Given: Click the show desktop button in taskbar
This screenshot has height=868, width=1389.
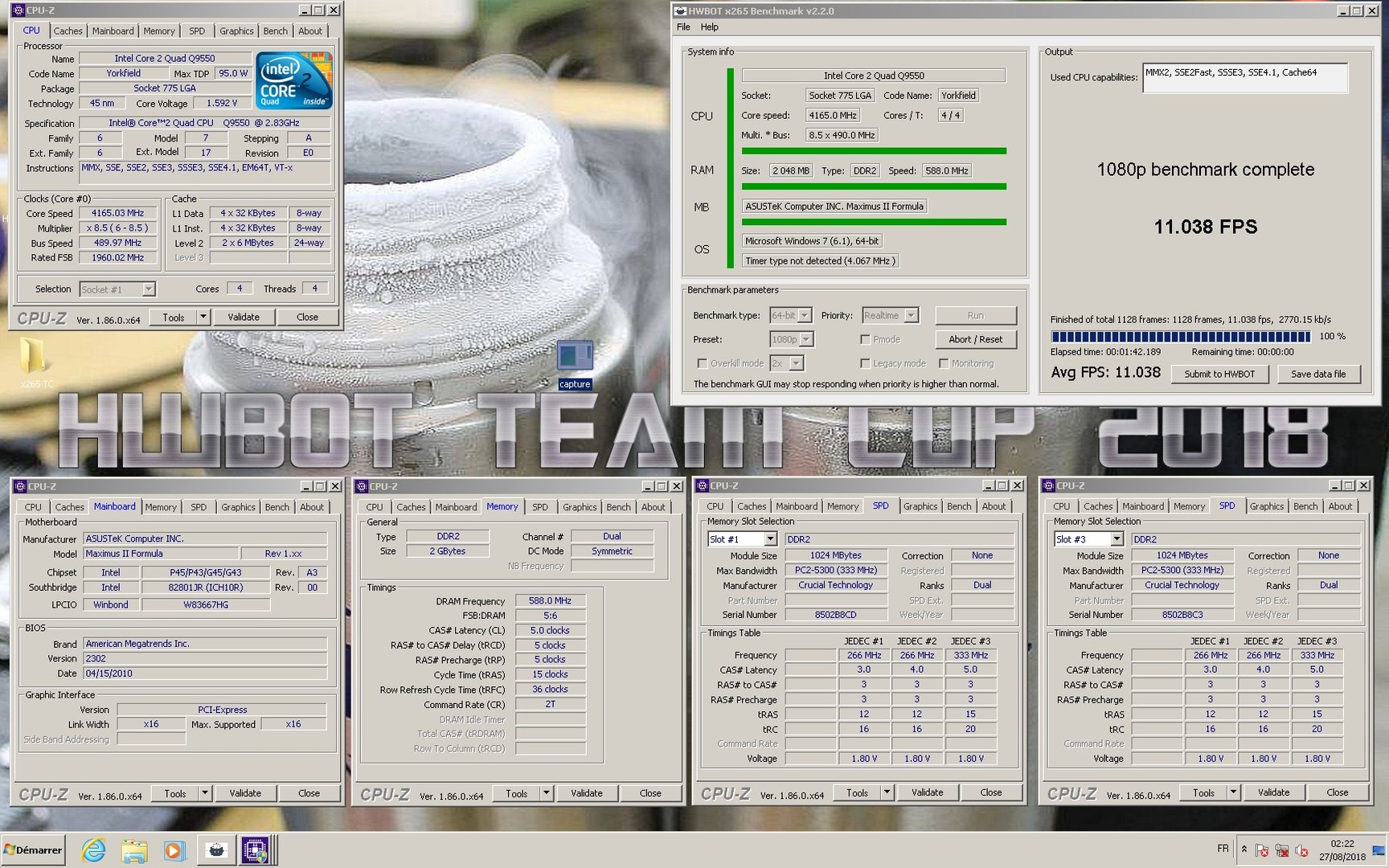Looking at the screenshot, I should [x=1379, y=850].
